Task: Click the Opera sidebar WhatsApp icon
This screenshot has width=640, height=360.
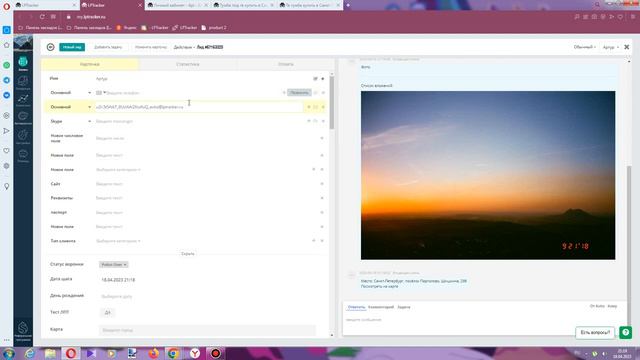Action: [7, 65]
